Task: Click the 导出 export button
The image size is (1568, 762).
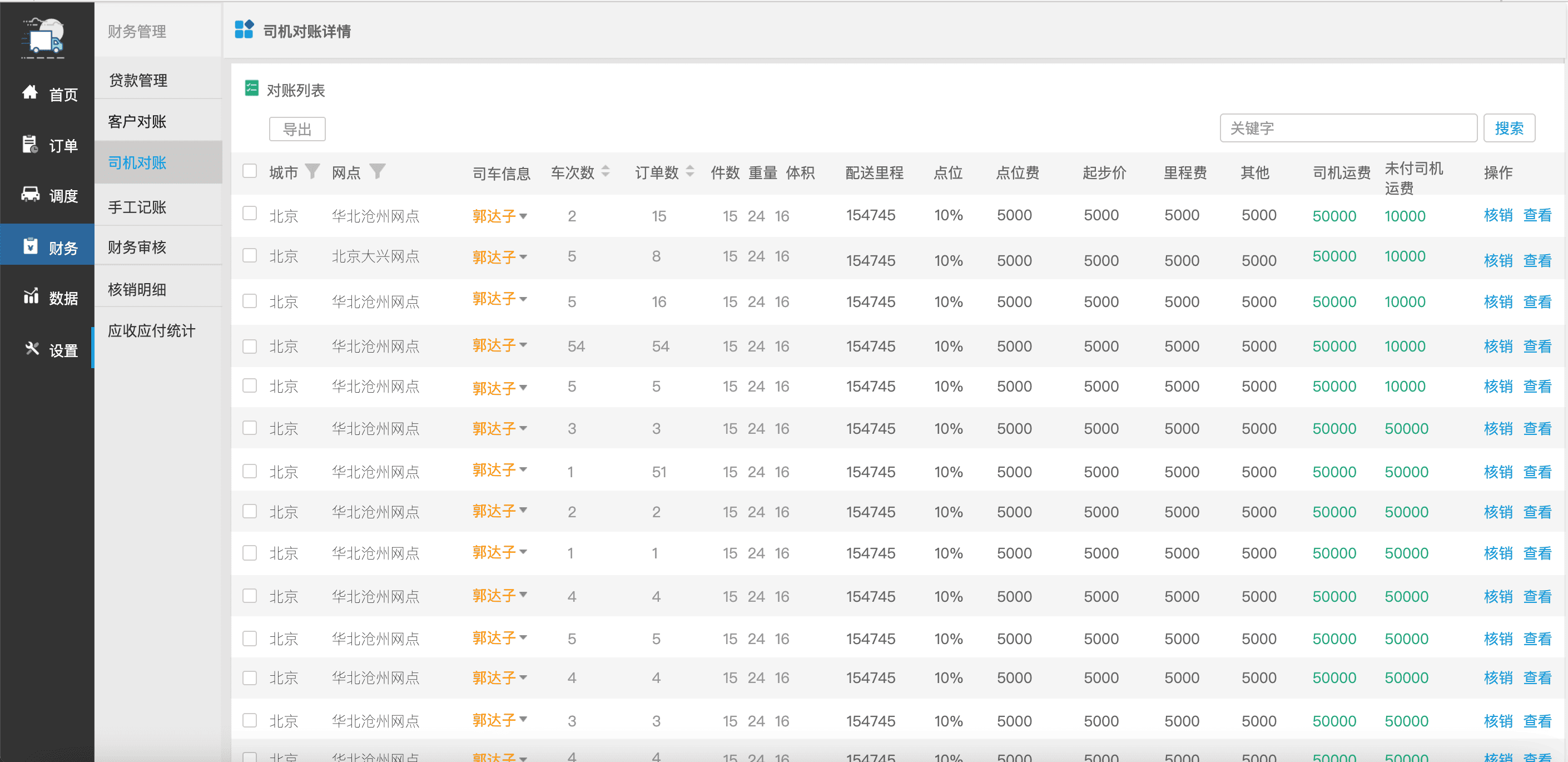Action: tap(297, 129)
